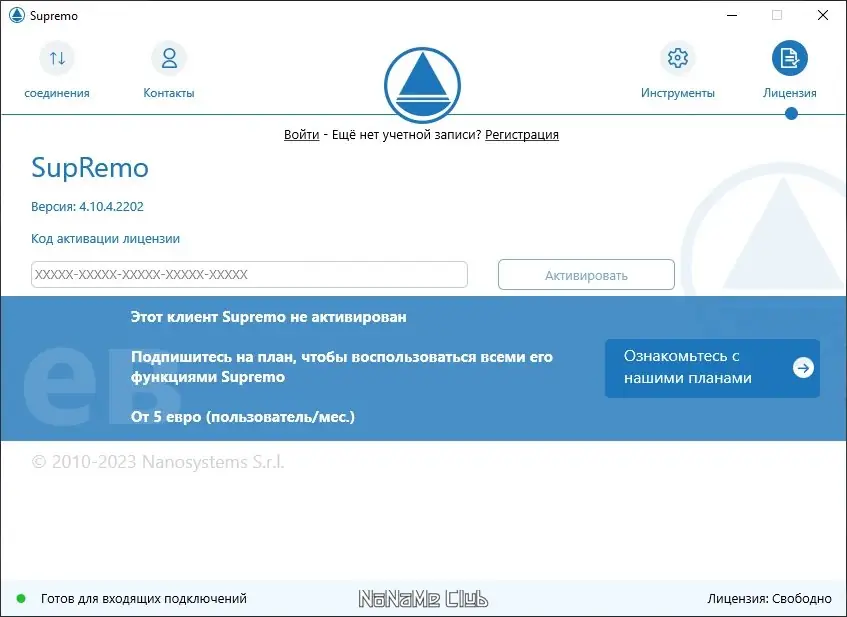This screenshot has width=847, height=617.
Task: Close the Supremo window
Action: click(823, 15)
